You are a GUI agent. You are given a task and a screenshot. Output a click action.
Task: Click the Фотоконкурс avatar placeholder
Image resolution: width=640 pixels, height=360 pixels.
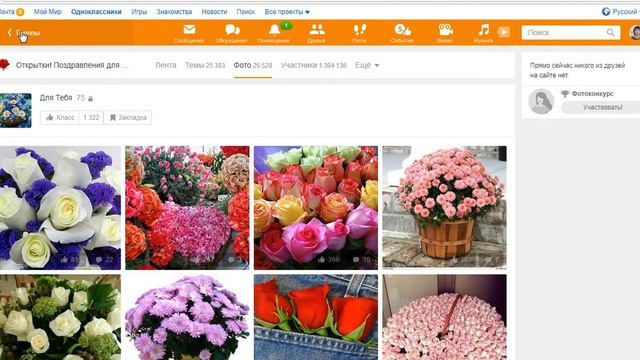tap(541, 101)
